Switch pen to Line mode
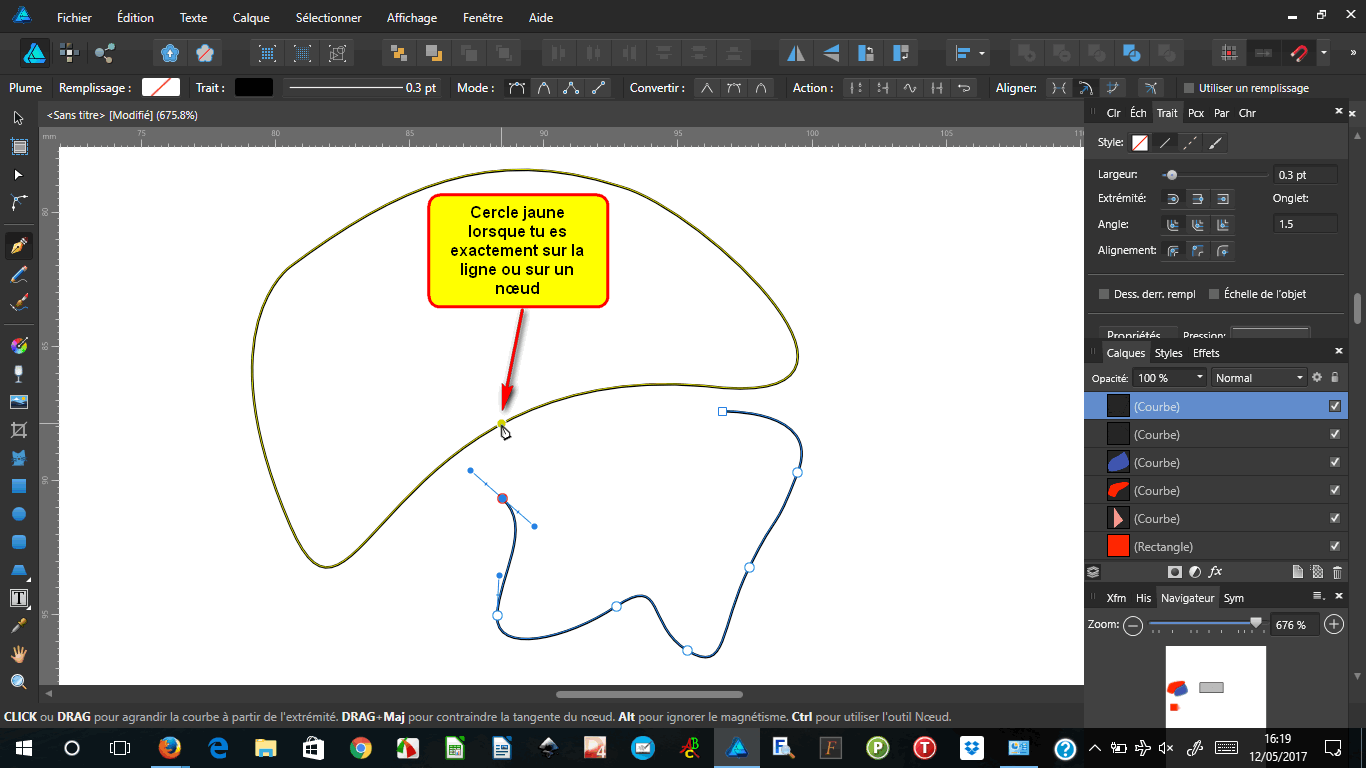The width and height of the screenshot is (1366, 768). point(598,88)
